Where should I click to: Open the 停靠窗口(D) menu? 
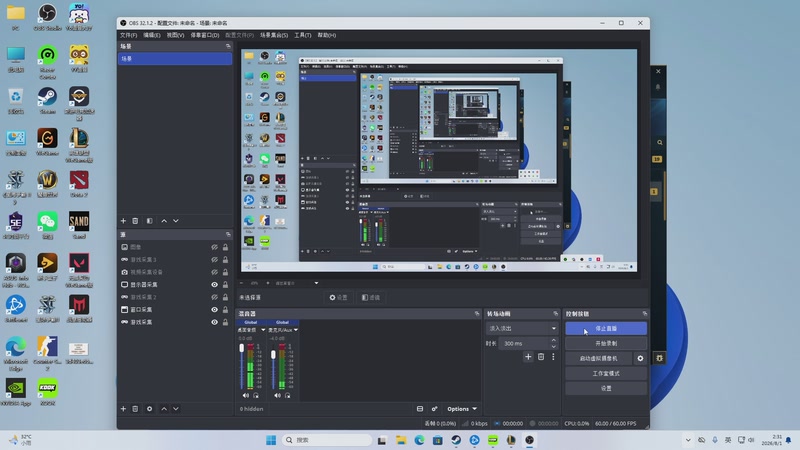(x=205, y=35)
